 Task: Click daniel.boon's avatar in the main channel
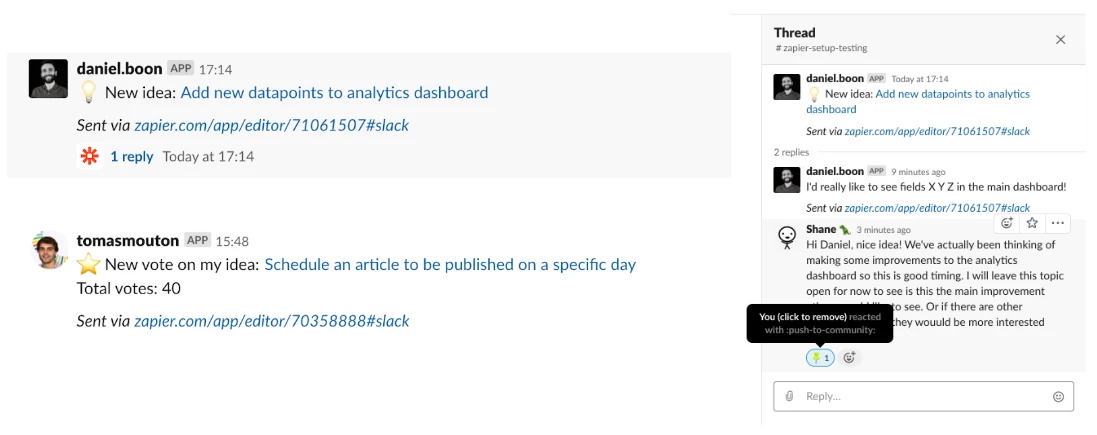48,79
